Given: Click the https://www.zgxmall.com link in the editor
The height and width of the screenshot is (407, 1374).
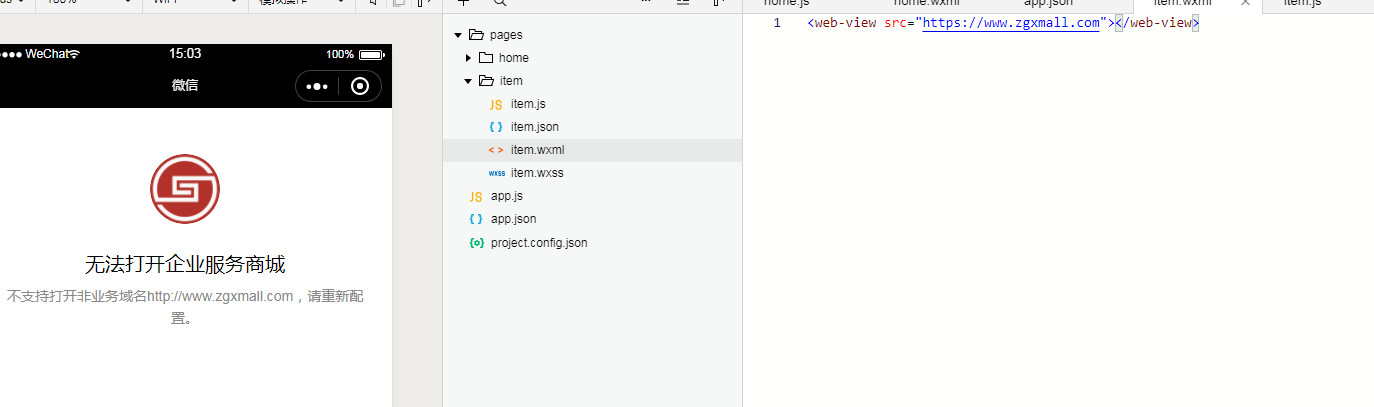Looking at the screenshot, I should click(1011, 23).
